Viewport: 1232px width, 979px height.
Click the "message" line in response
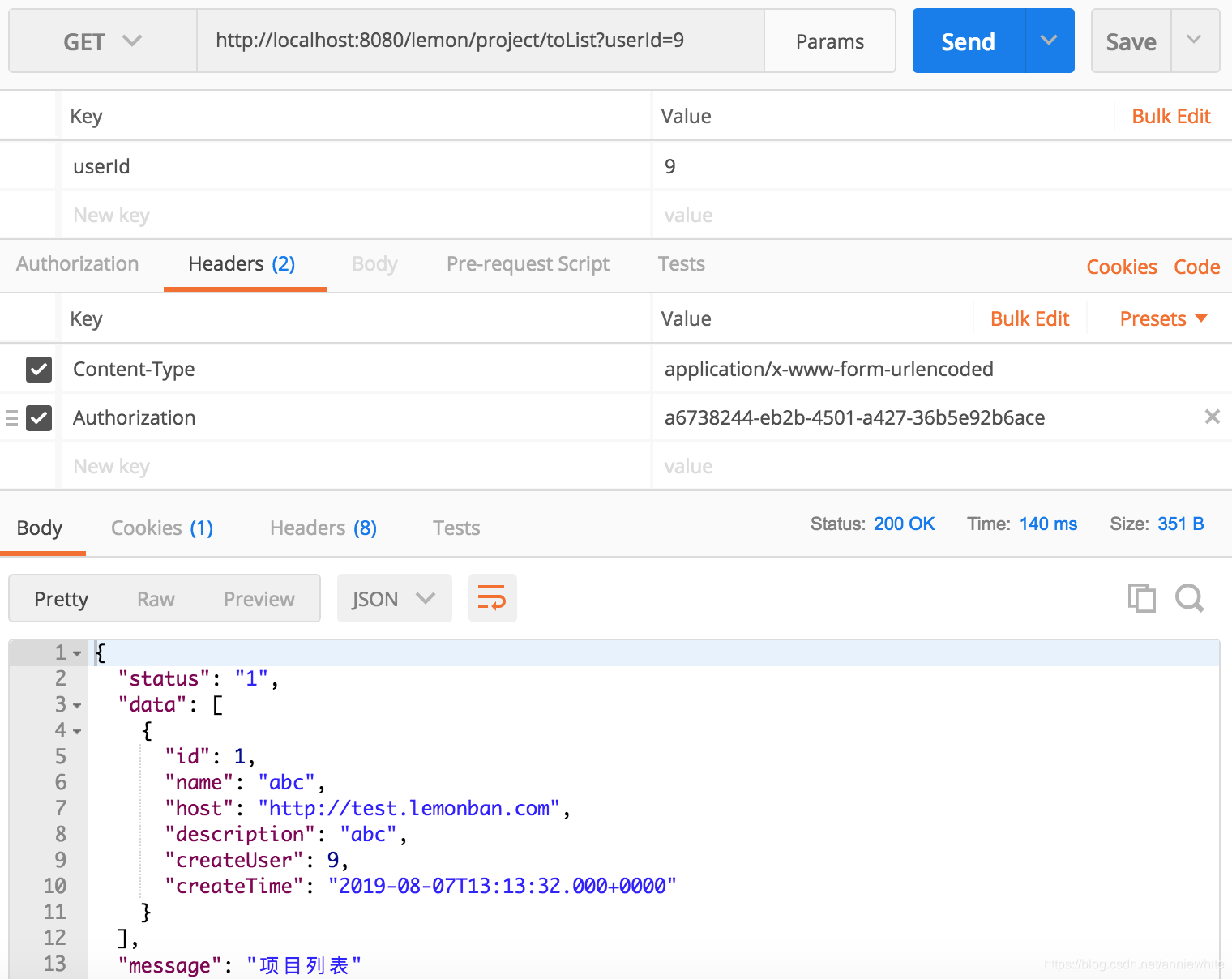click(240, 964)
